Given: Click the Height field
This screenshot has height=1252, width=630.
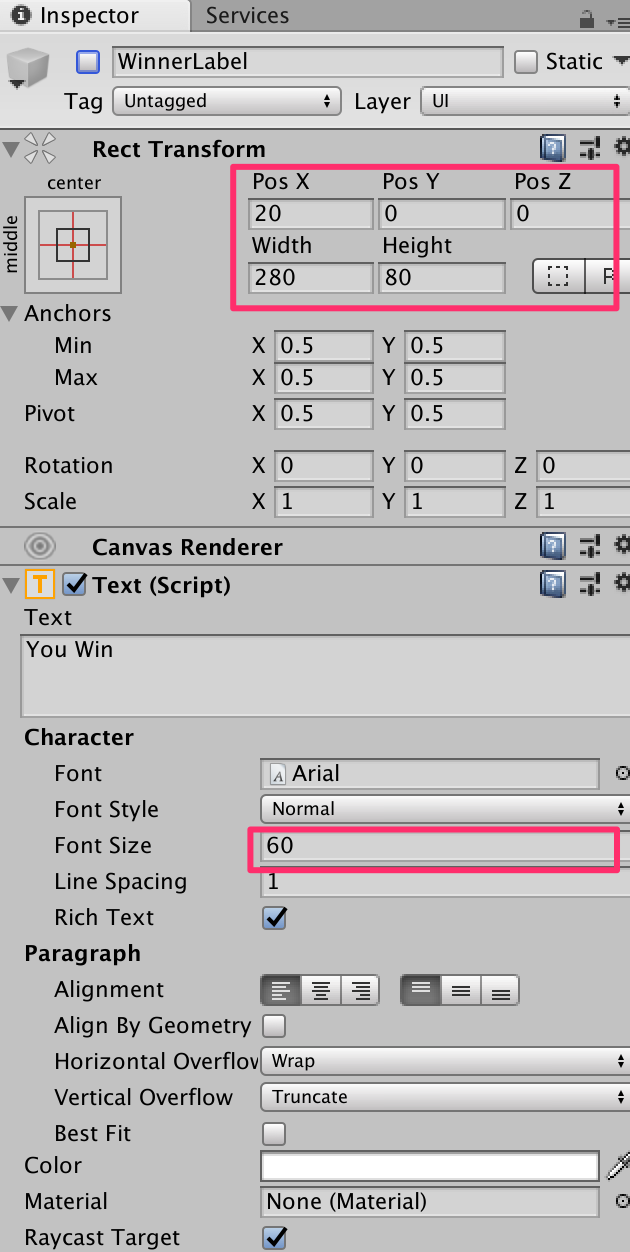Looking at the screenshot, I should tap(442, 277).
